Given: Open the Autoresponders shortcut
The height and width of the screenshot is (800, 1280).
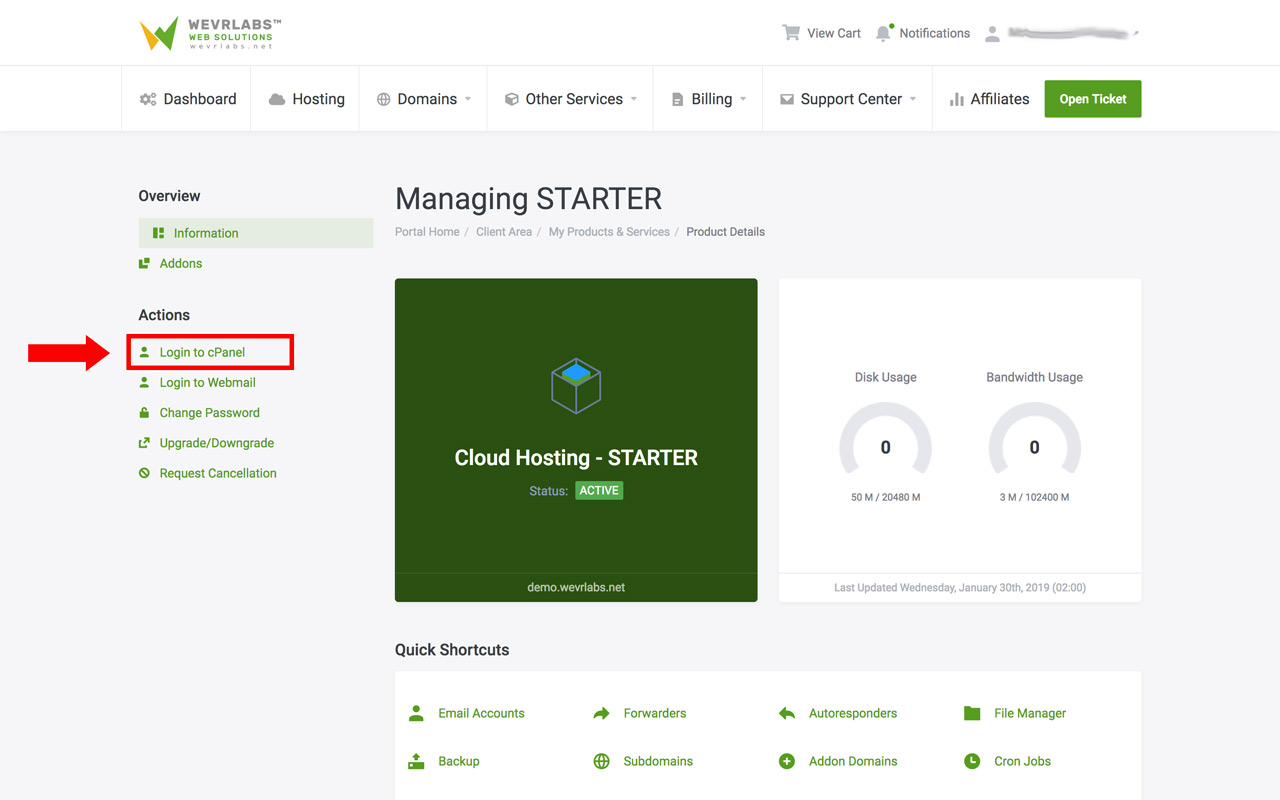Looking at the screenshot, I should tap(853, 713).
